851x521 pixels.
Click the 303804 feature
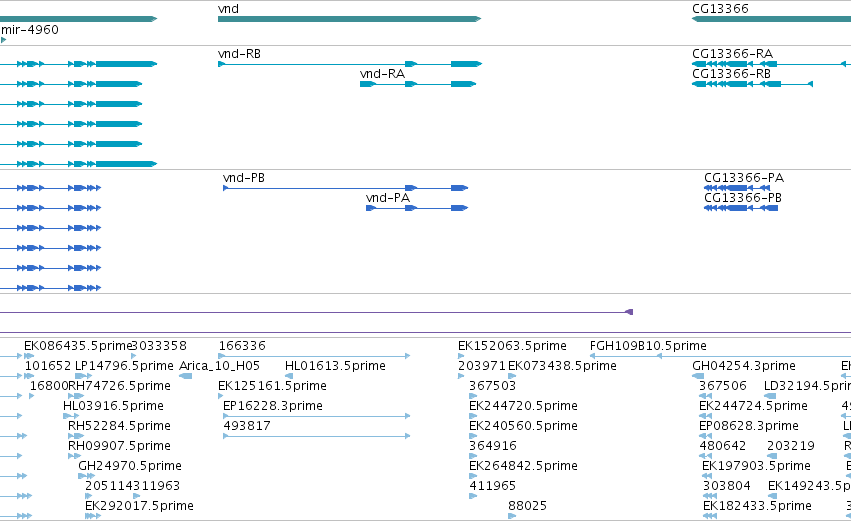tap(710, 497)
